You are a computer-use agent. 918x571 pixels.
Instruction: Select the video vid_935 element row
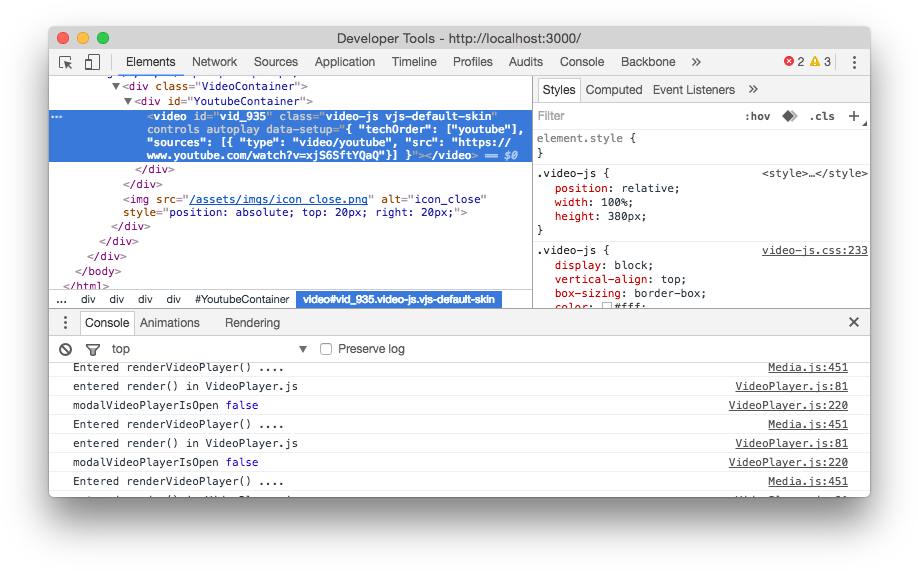290,136
